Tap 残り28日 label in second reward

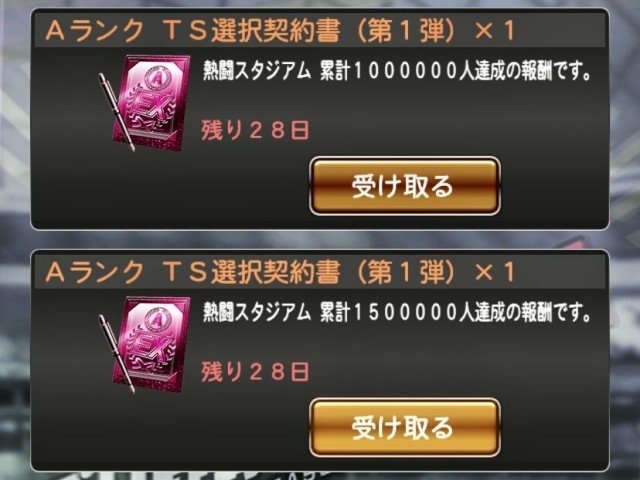point(255,372)
